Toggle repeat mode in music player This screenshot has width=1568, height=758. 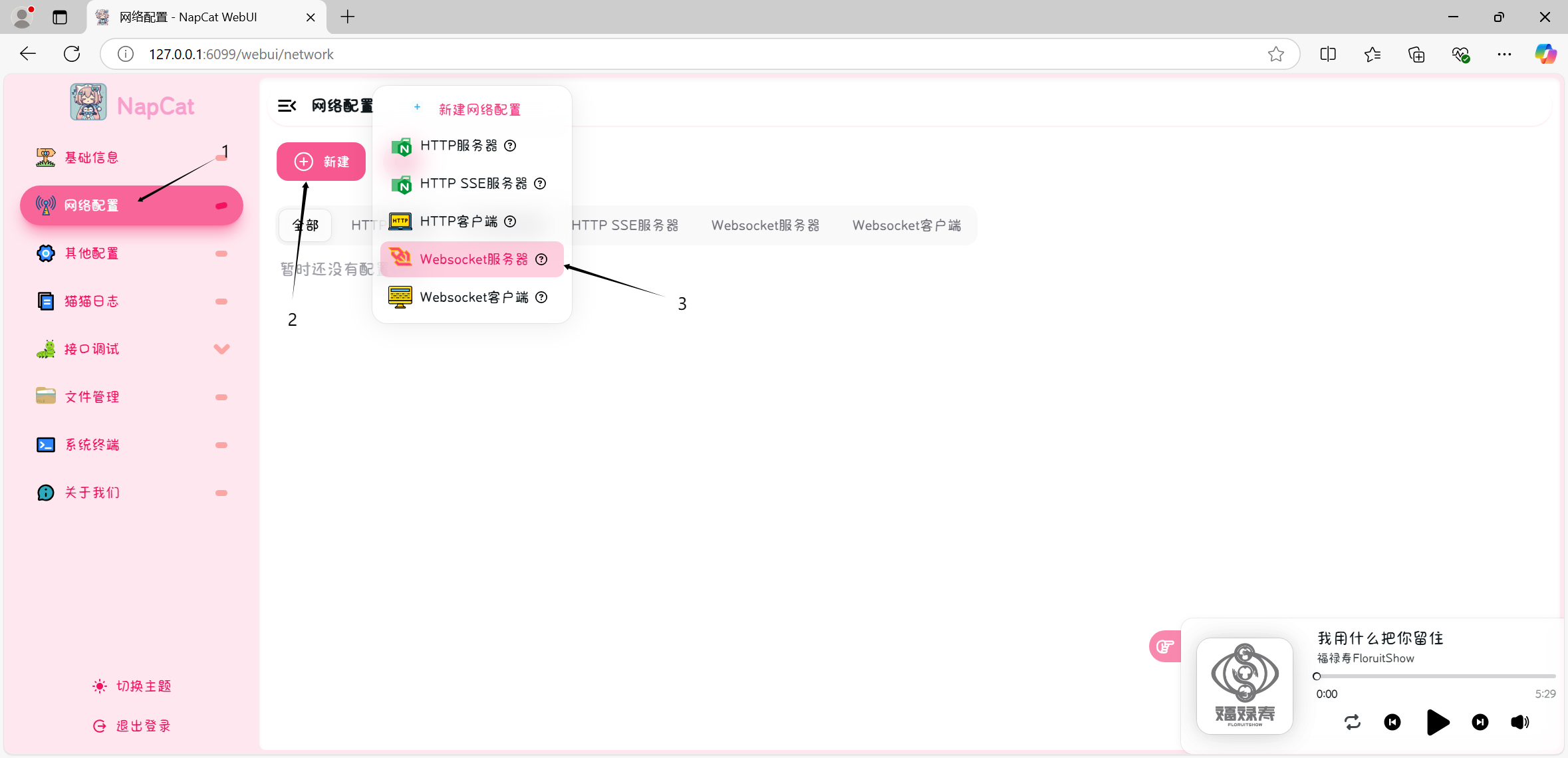pyautogui.click(x=1353, y=722)
